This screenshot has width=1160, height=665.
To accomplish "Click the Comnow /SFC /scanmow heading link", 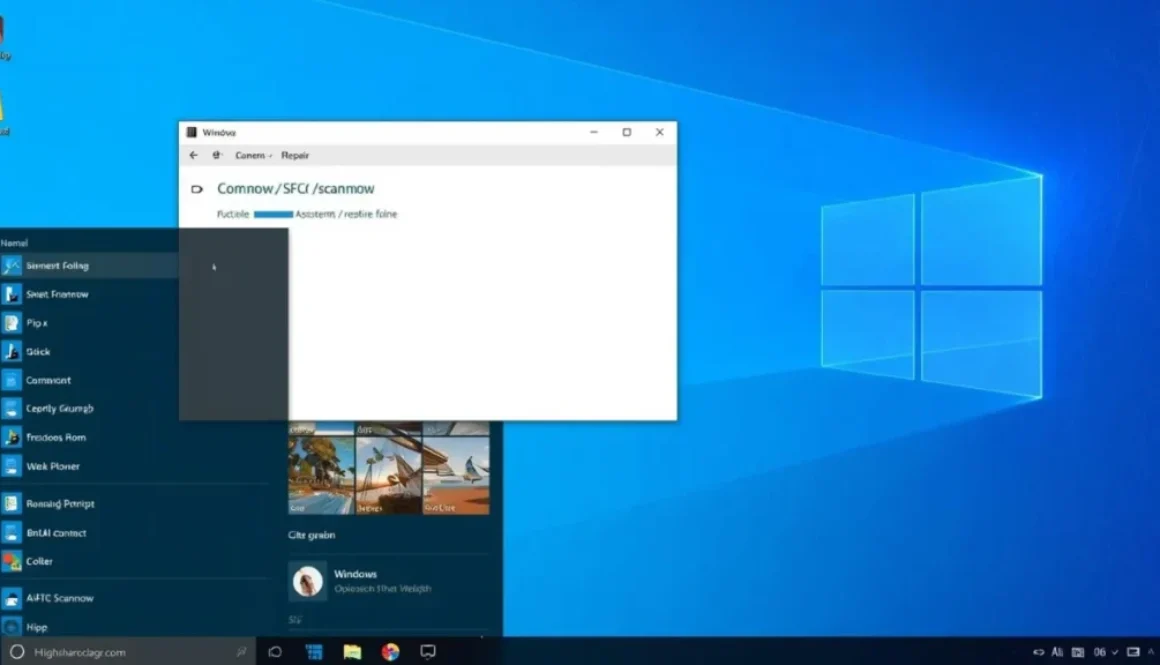I will point(297,188).
